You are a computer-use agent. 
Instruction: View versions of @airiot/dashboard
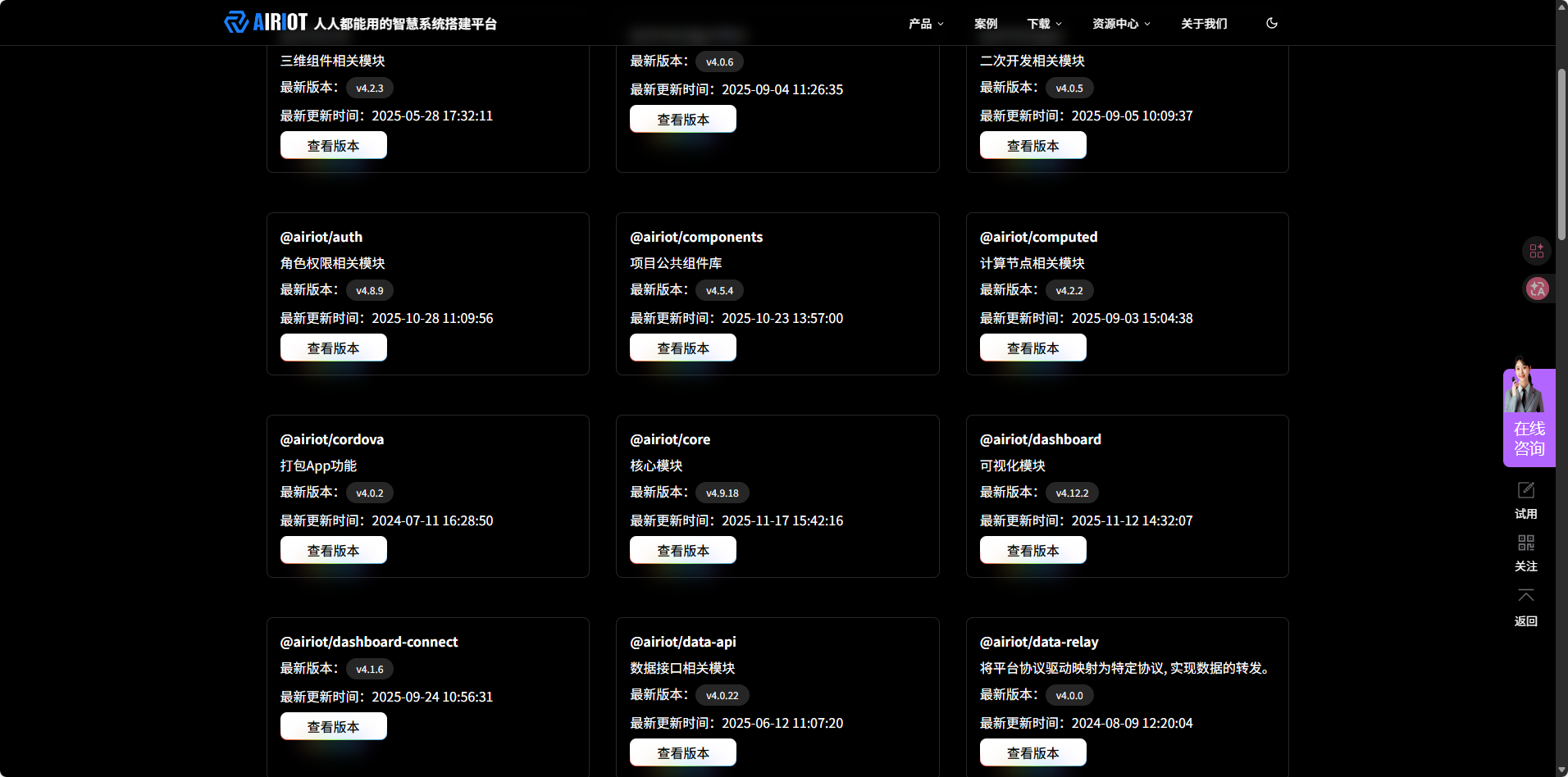click(x=1032, y=551)
